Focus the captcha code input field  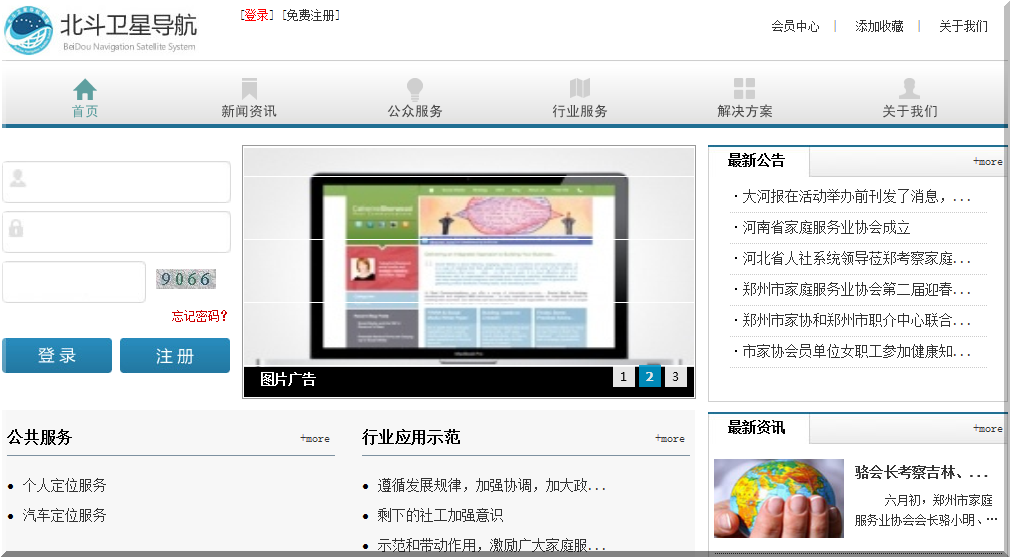[74, 282]
